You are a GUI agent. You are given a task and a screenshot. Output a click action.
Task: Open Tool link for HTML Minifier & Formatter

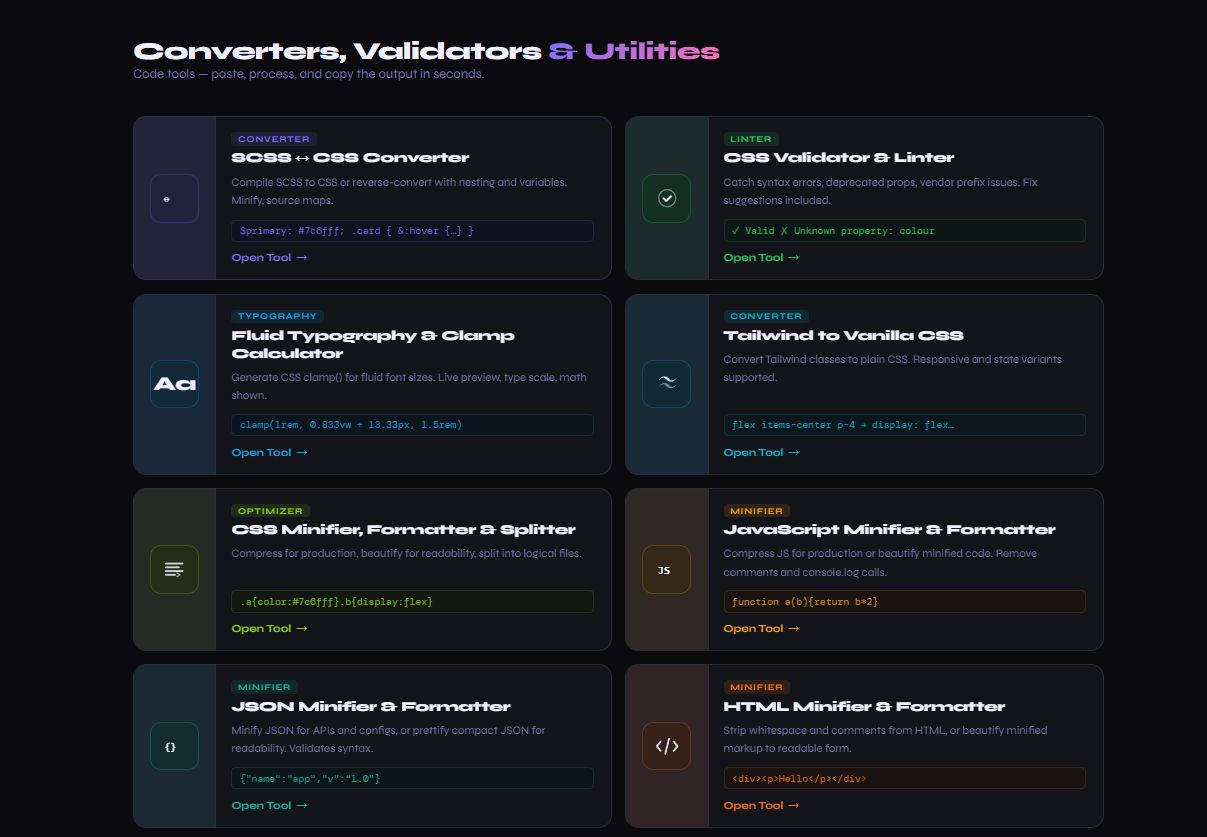coord(761,805)
